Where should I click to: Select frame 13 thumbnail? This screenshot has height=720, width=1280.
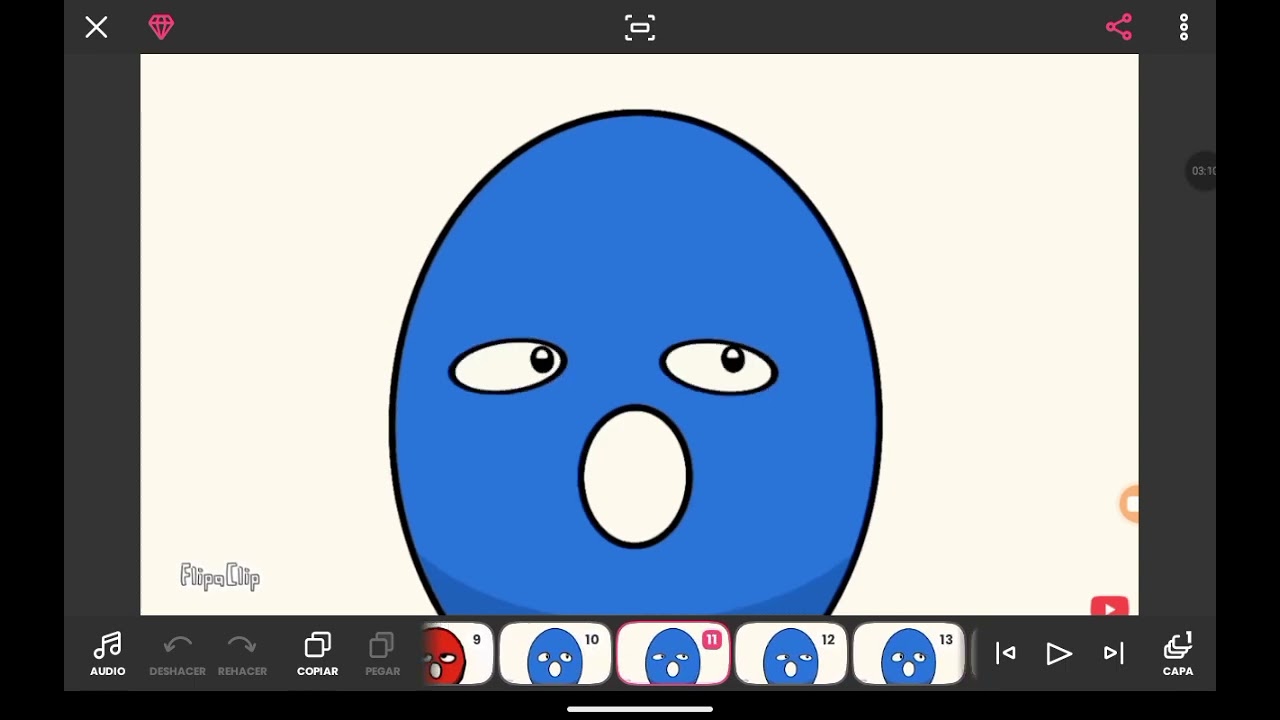(909, 654)
